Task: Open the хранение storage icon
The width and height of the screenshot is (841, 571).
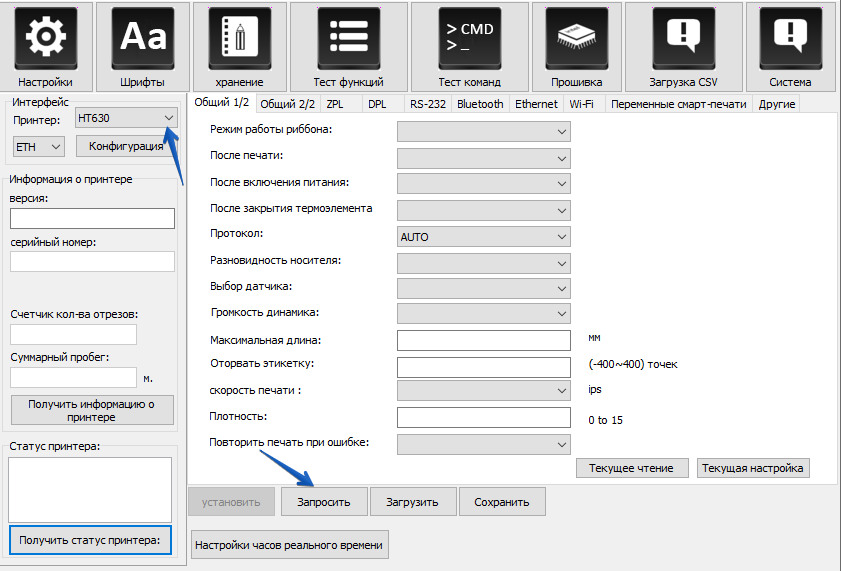Action: point(239,38)
